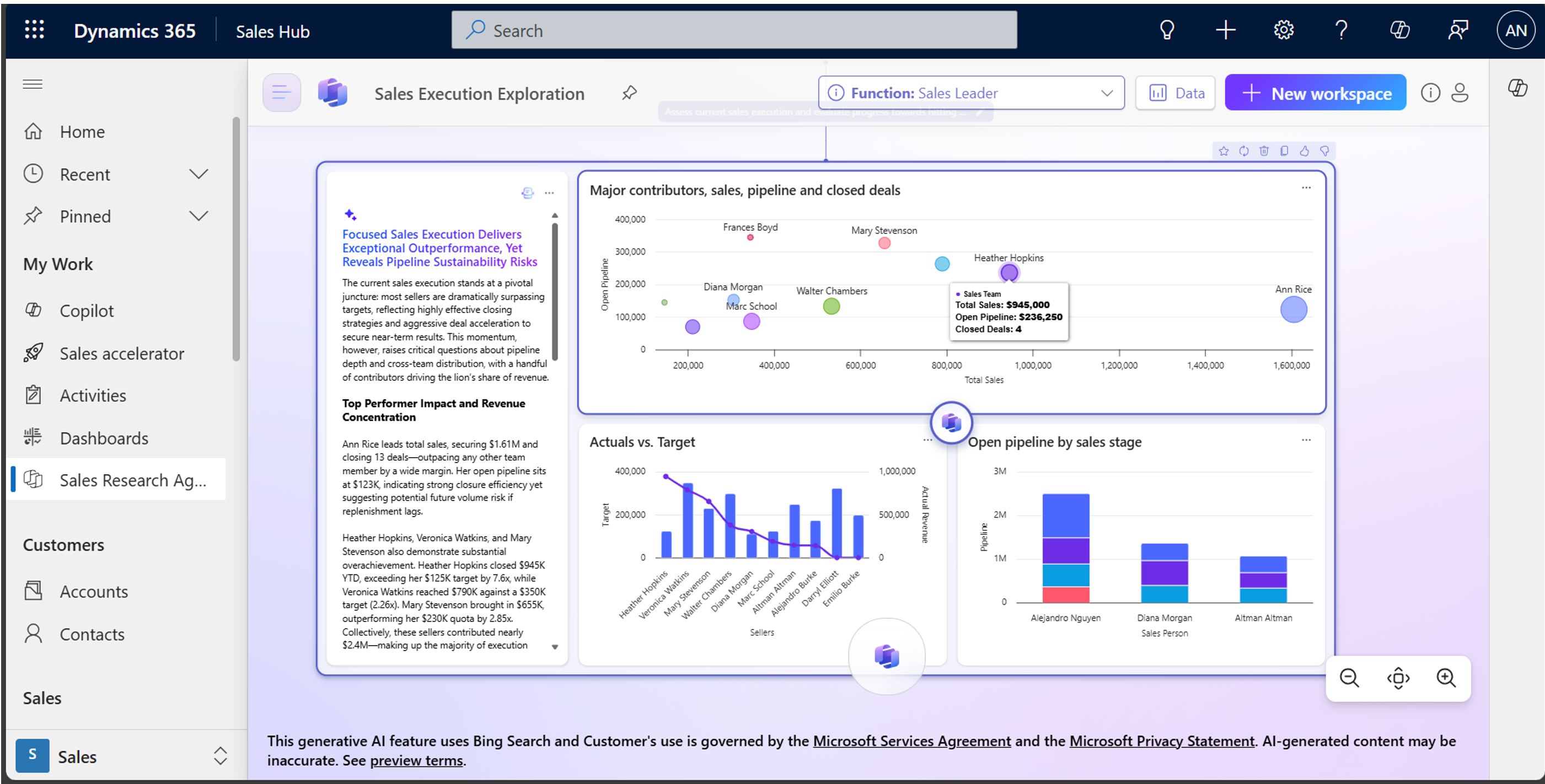Click the thumbs down feedback icon
The image size is (1545, 784).
coord(1324,151)
